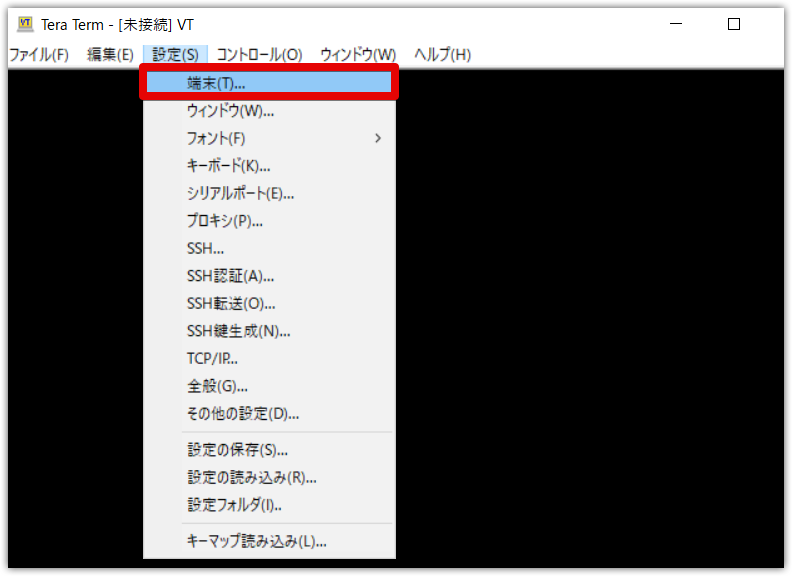The image size is (792, 576).
Task: Choose 全般(G)... menu item
Action: tap(269, 386)
